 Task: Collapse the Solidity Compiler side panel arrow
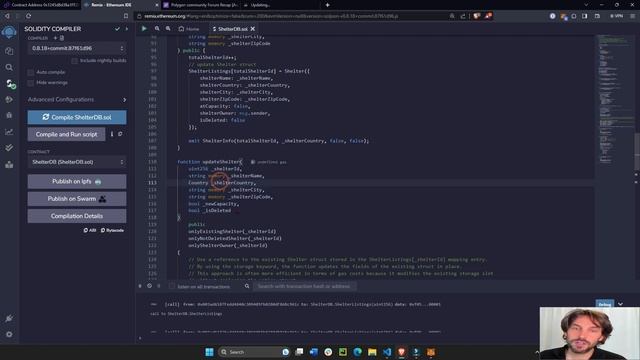click(127, 29)
